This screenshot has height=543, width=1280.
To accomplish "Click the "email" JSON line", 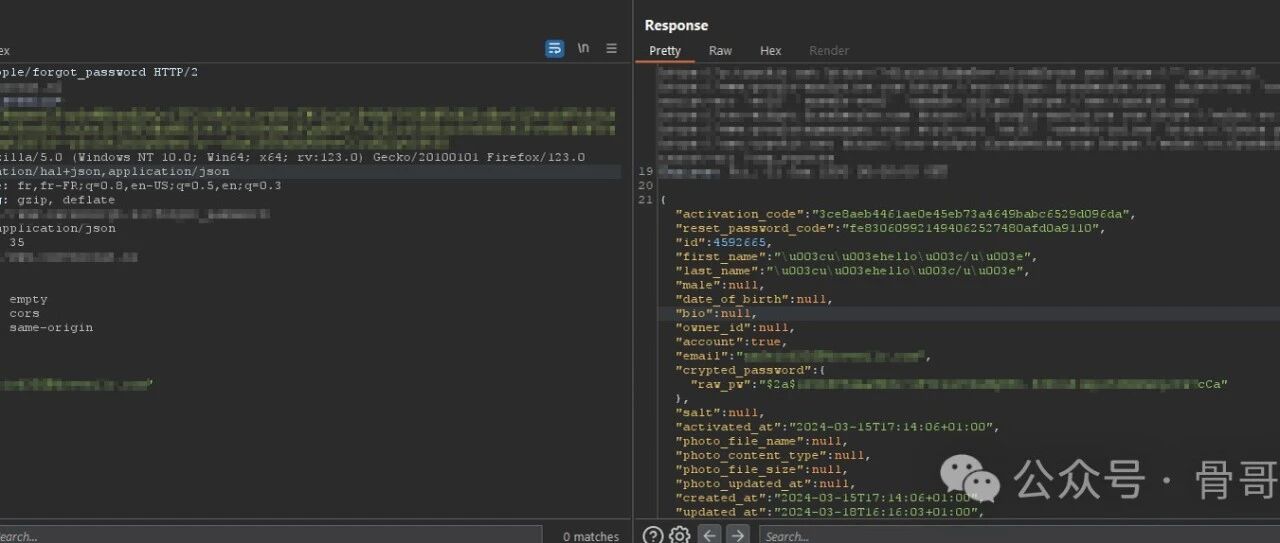I will click(x=804, y=356).
